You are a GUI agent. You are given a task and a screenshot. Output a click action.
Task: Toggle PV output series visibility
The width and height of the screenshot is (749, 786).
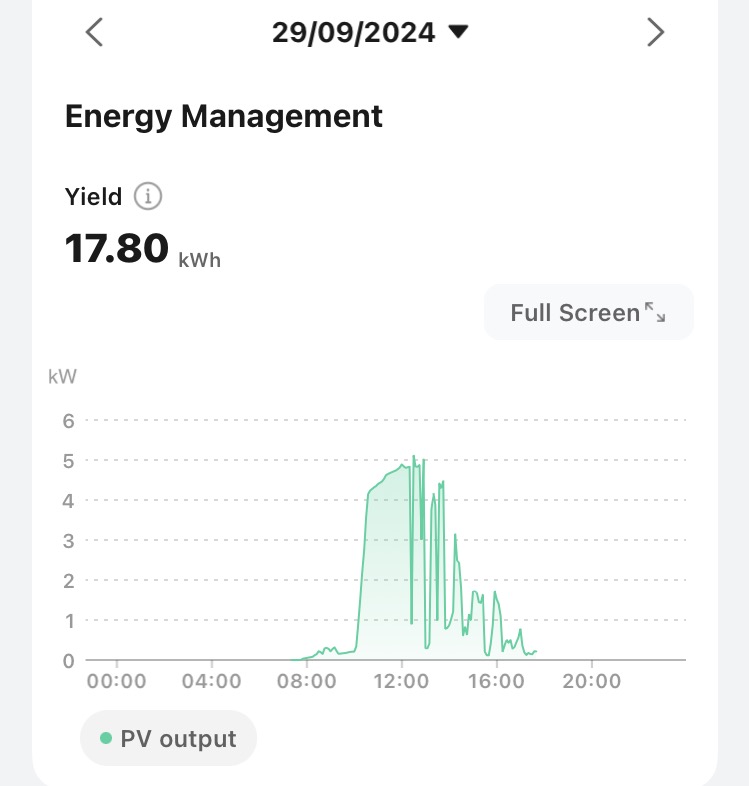169,739
